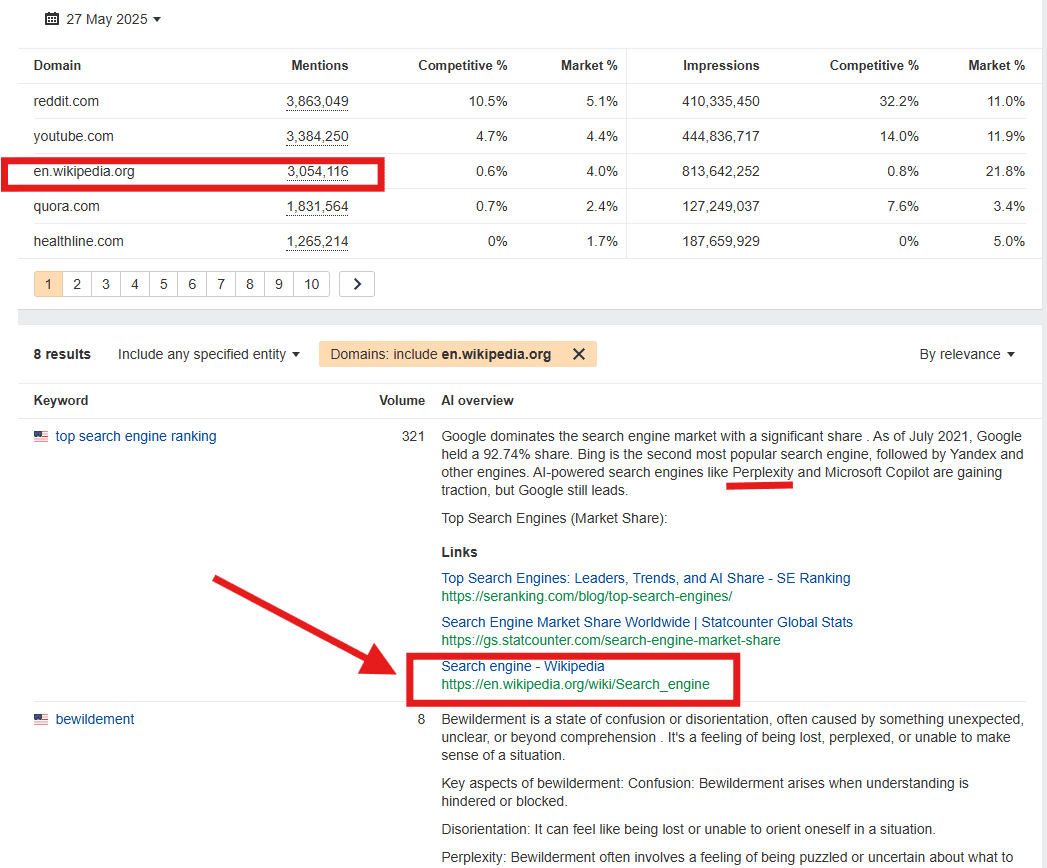Go to page 4
The width and height of the screenshot is (1047, 868).
[x=135, y=284]
